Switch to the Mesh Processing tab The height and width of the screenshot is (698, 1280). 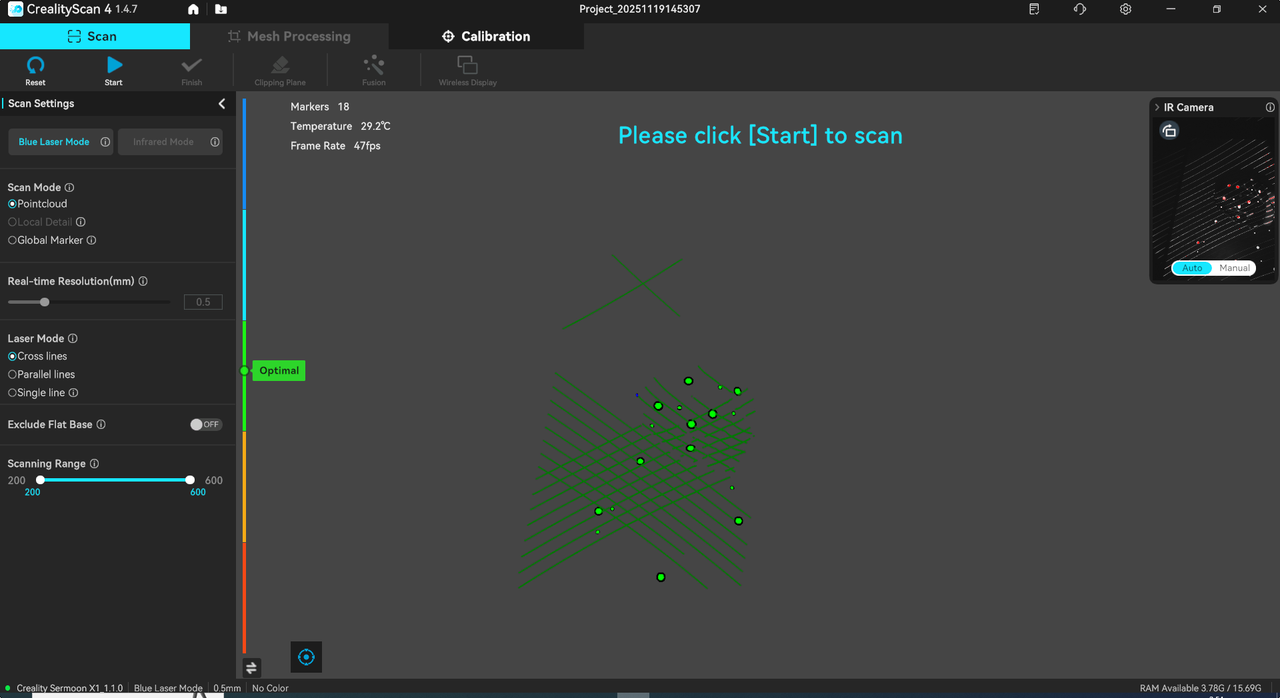(289, 36)
